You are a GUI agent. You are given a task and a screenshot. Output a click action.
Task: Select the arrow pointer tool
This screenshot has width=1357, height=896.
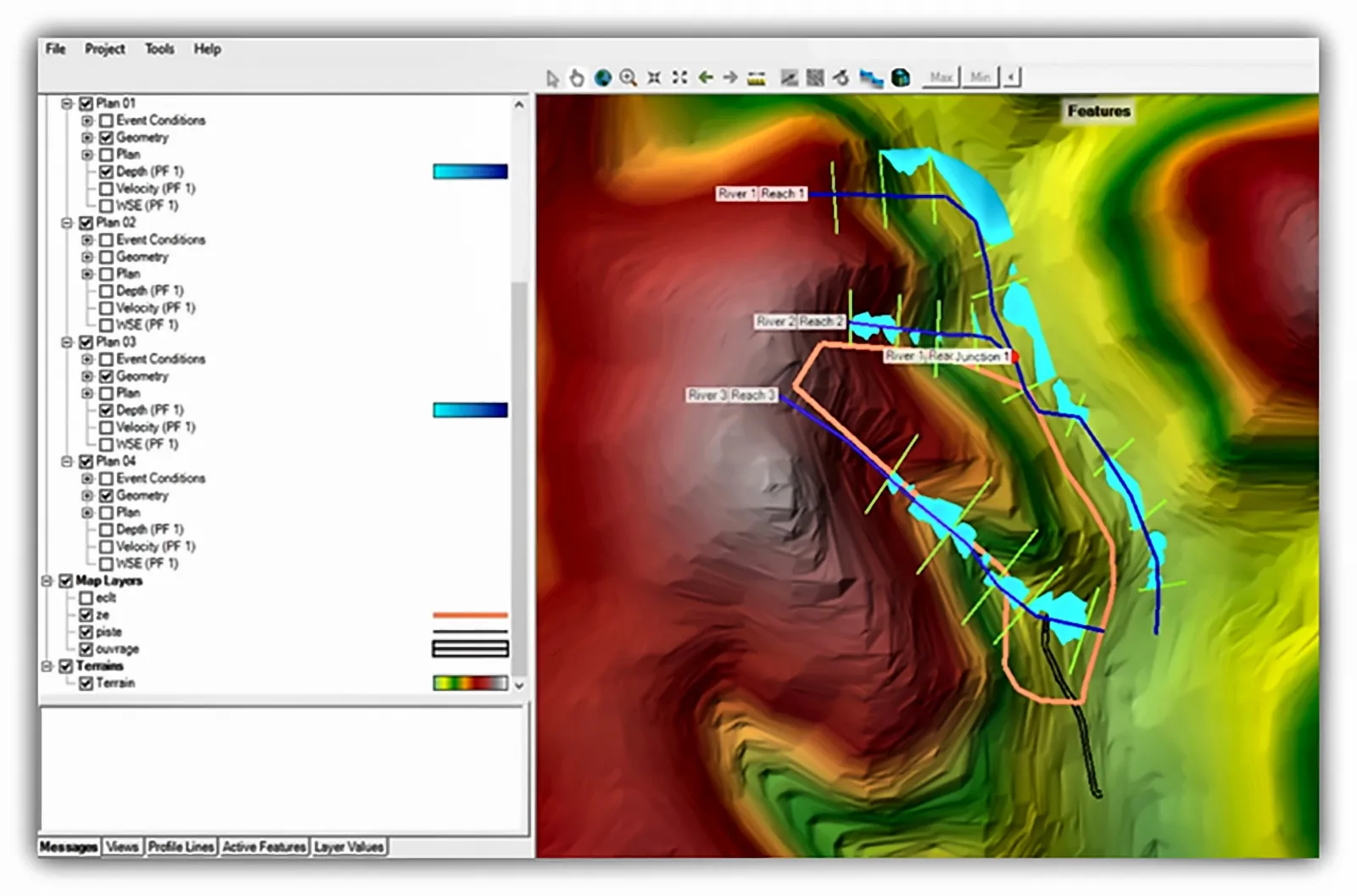coord(553,78)
